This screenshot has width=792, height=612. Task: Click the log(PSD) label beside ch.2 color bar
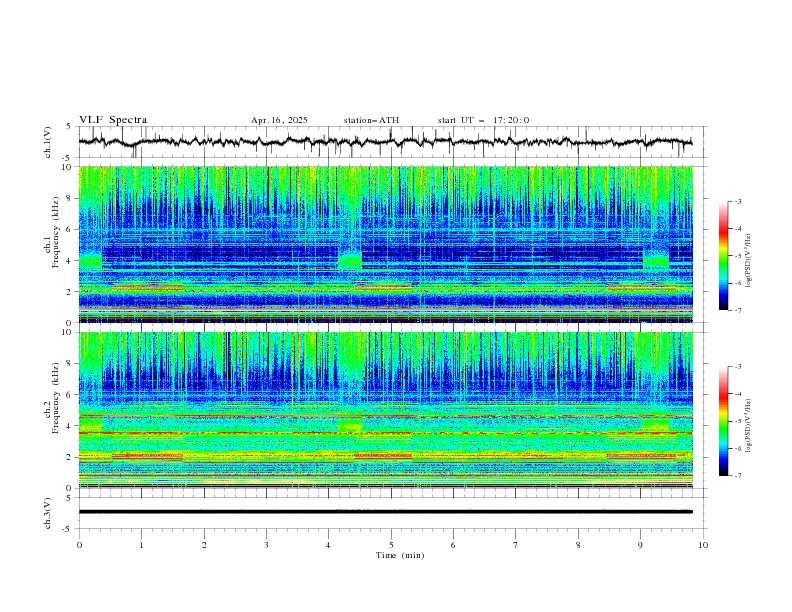(749, 426)
